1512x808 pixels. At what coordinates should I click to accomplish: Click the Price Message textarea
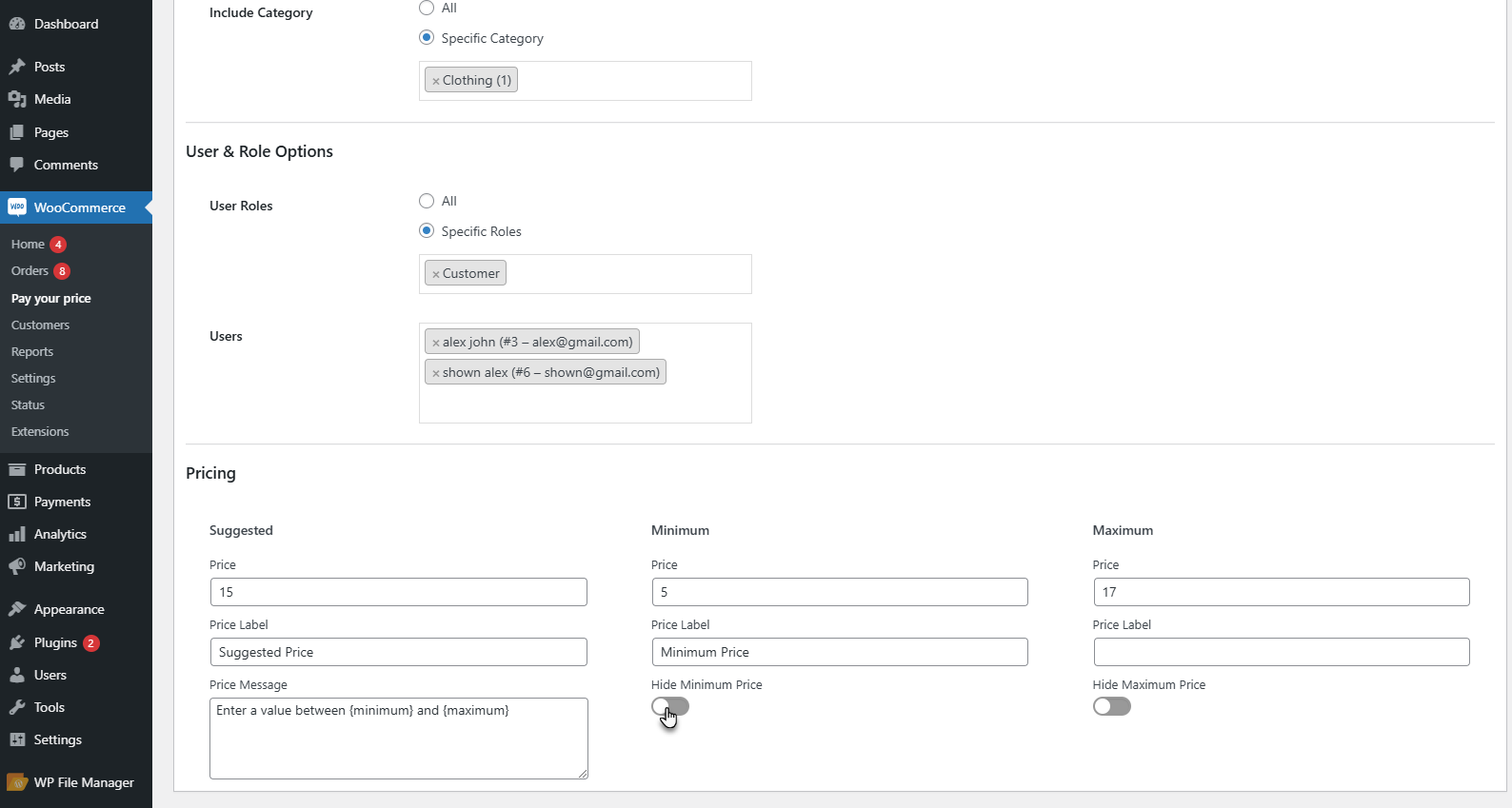(399, 739)
